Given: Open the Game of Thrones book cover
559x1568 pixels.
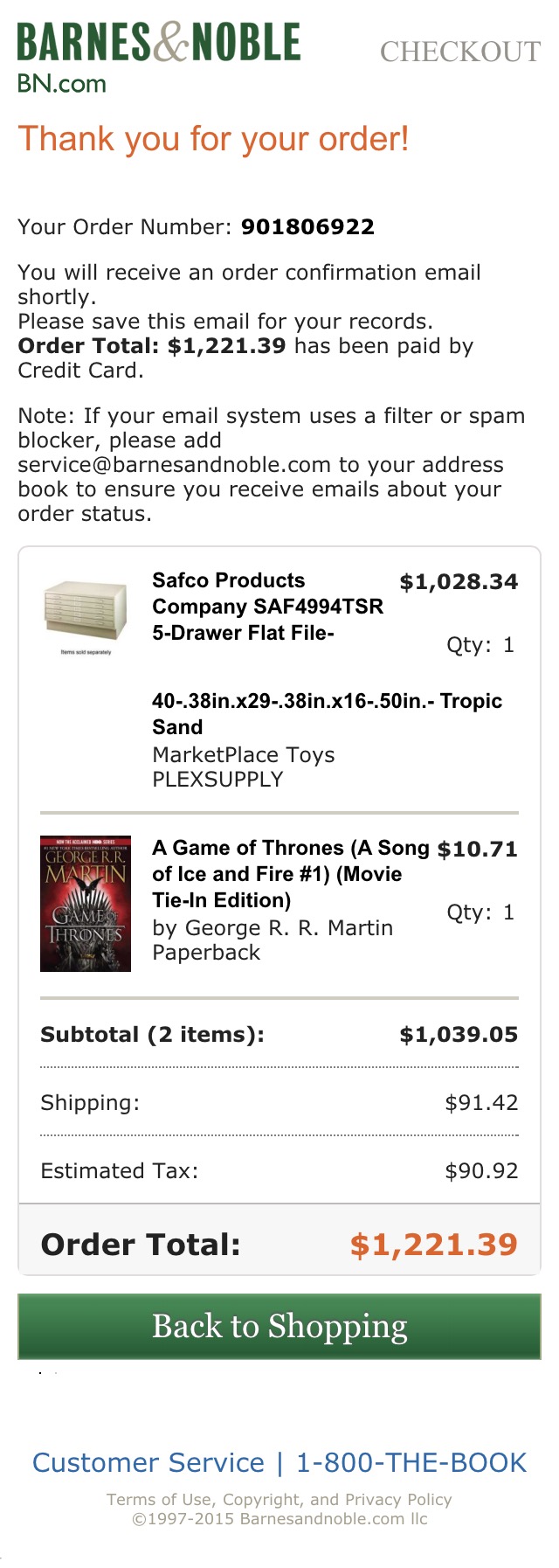Looking at the screenshot, I should click(86, 904).
